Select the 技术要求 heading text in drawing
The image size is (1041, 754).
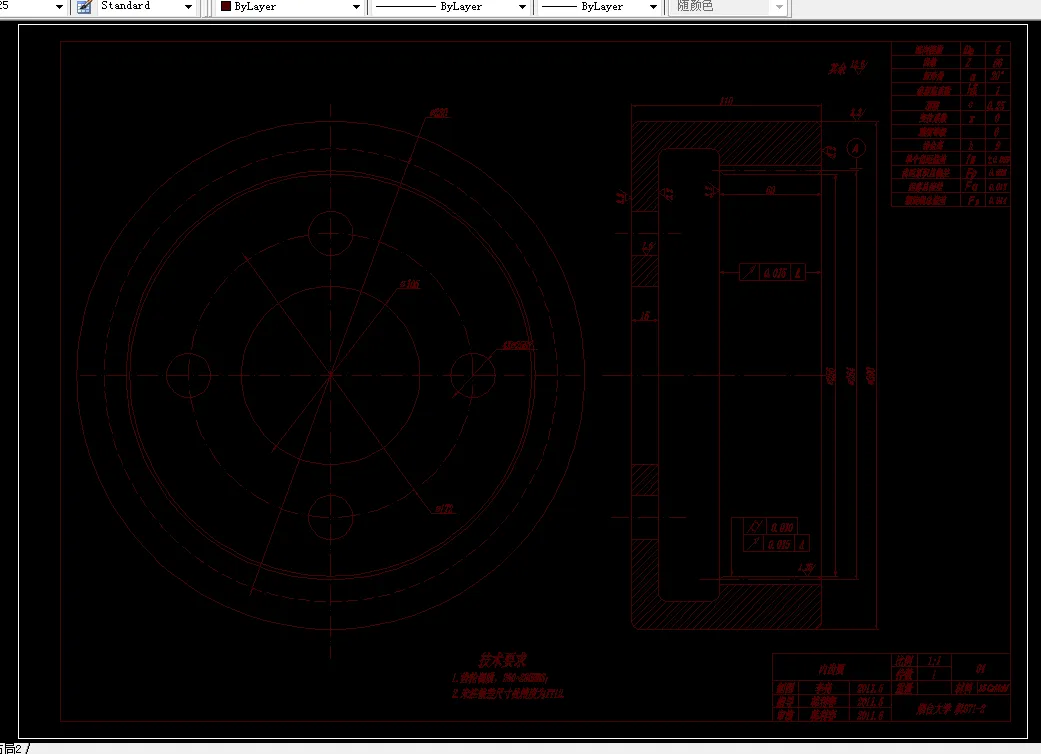[503, 660]
